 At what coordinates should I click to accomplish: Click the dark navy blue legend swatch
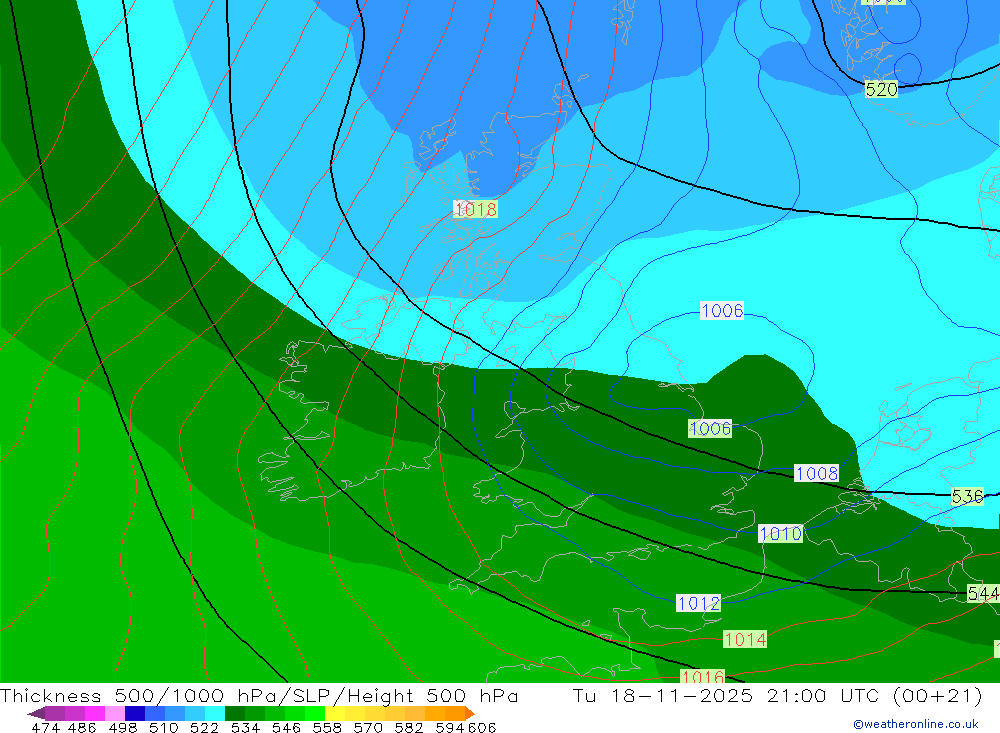tap(135, 713)
